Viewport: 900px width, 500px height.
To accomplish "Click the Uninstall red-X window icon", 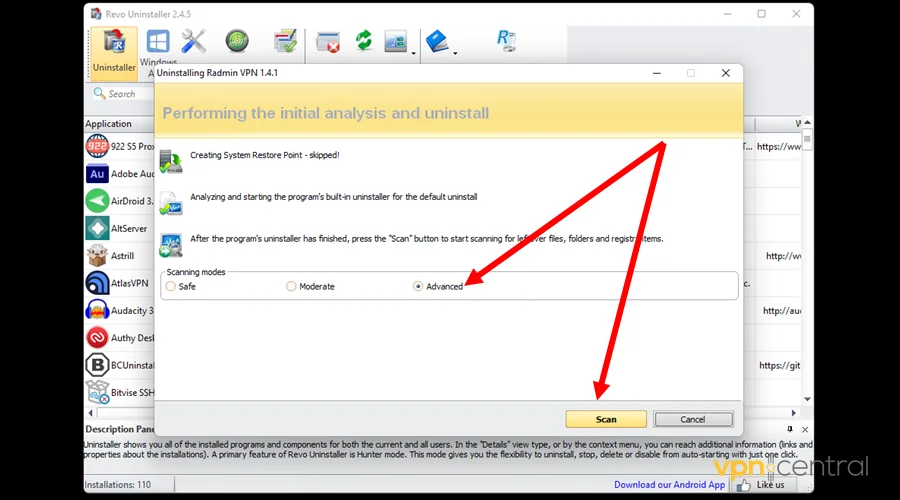I will tap(328, 42).
